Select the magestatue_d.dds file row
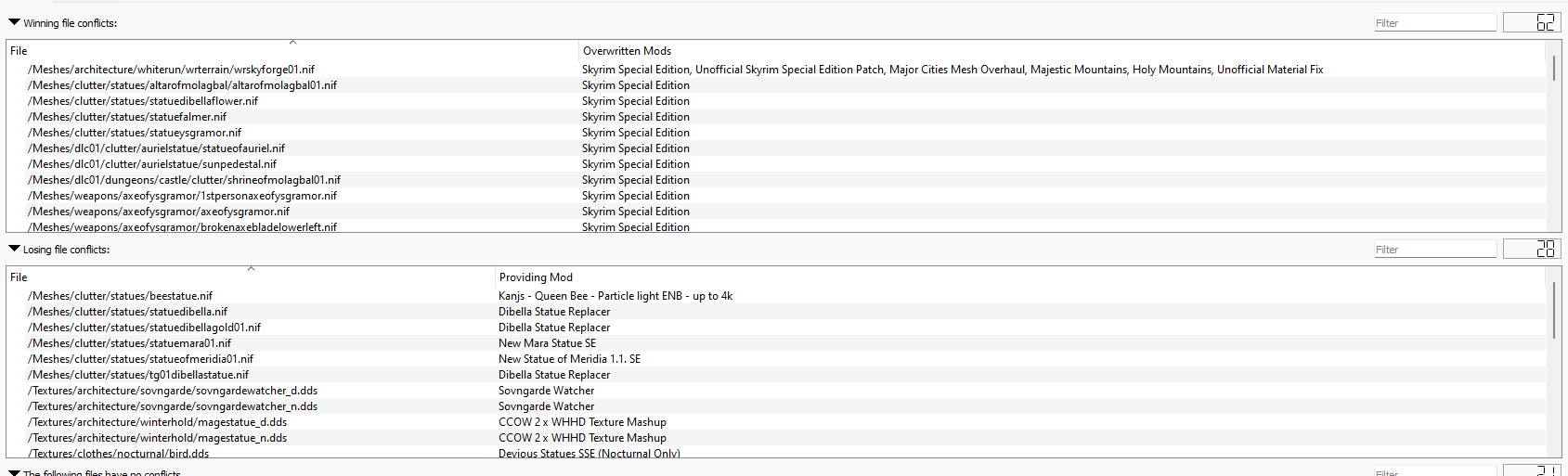 pyautogui.click(x=776, y=422)
